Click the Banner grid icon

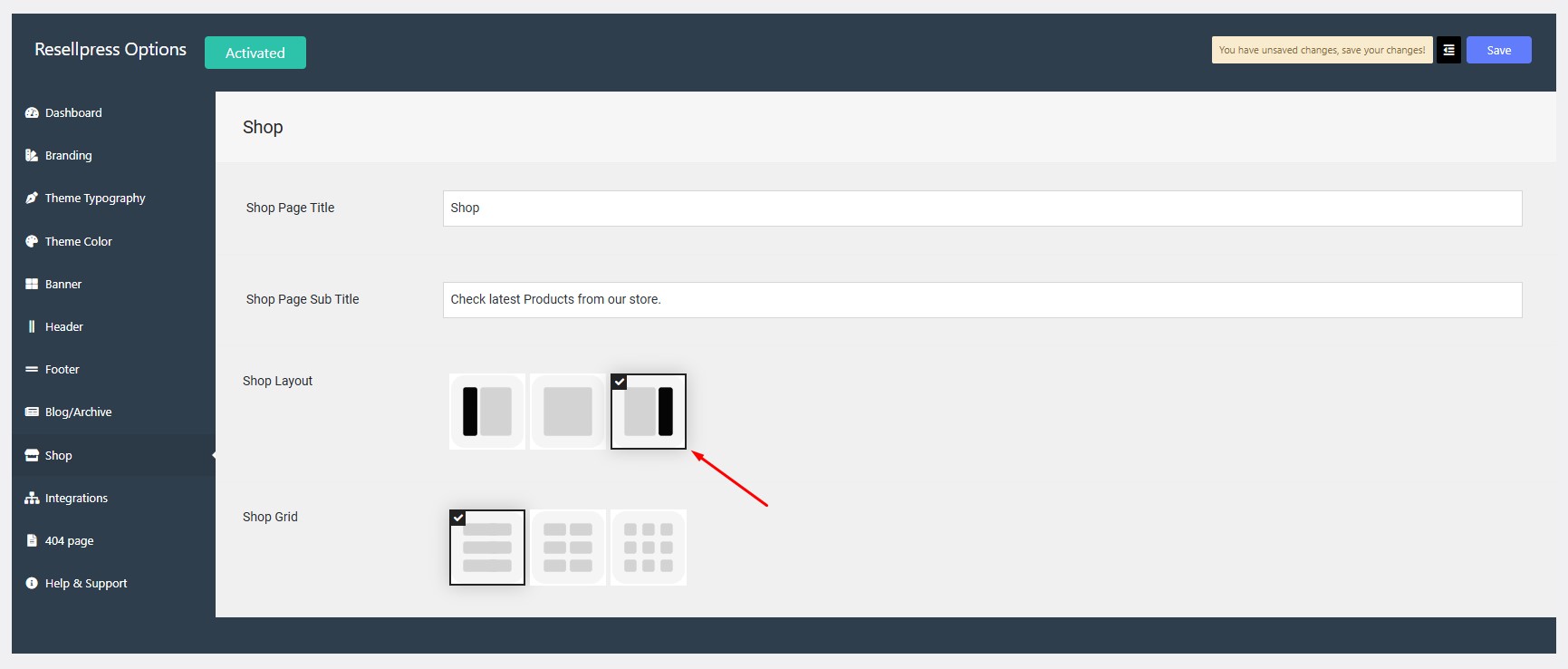(32, 285)
